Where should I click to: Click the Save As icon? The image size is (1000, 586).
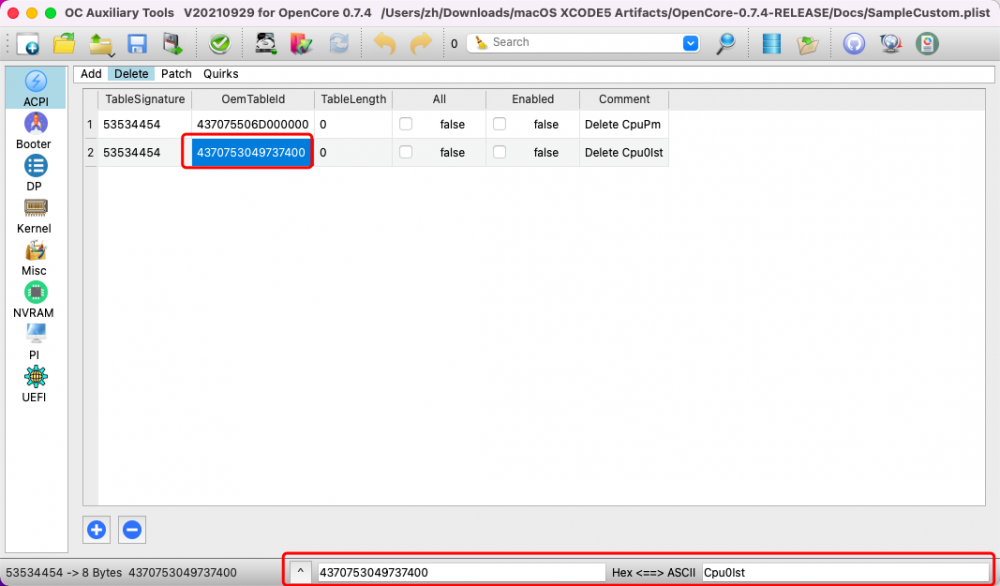point(173,43)
